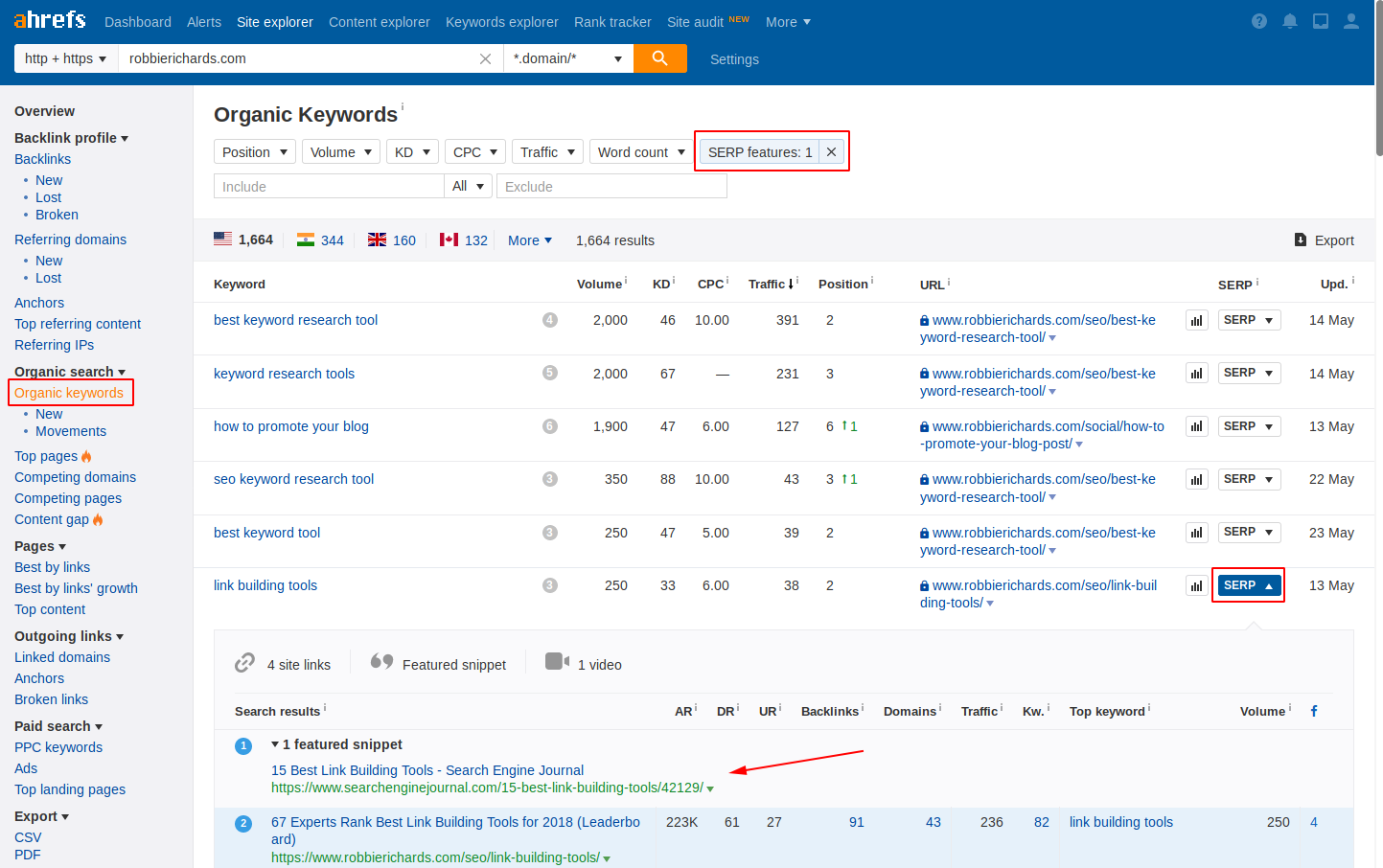Screen dimensions: 1383x868
Task: Expand More countries dropdown
Action: tap(530, 240)
